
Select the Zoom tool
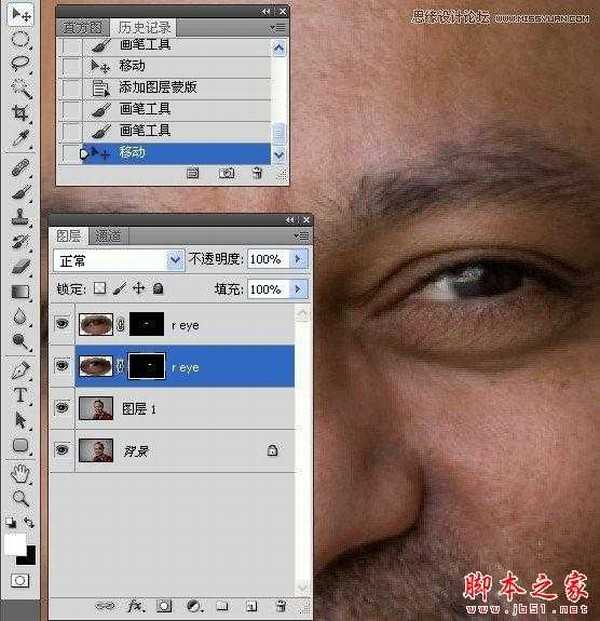click(20, 498)
